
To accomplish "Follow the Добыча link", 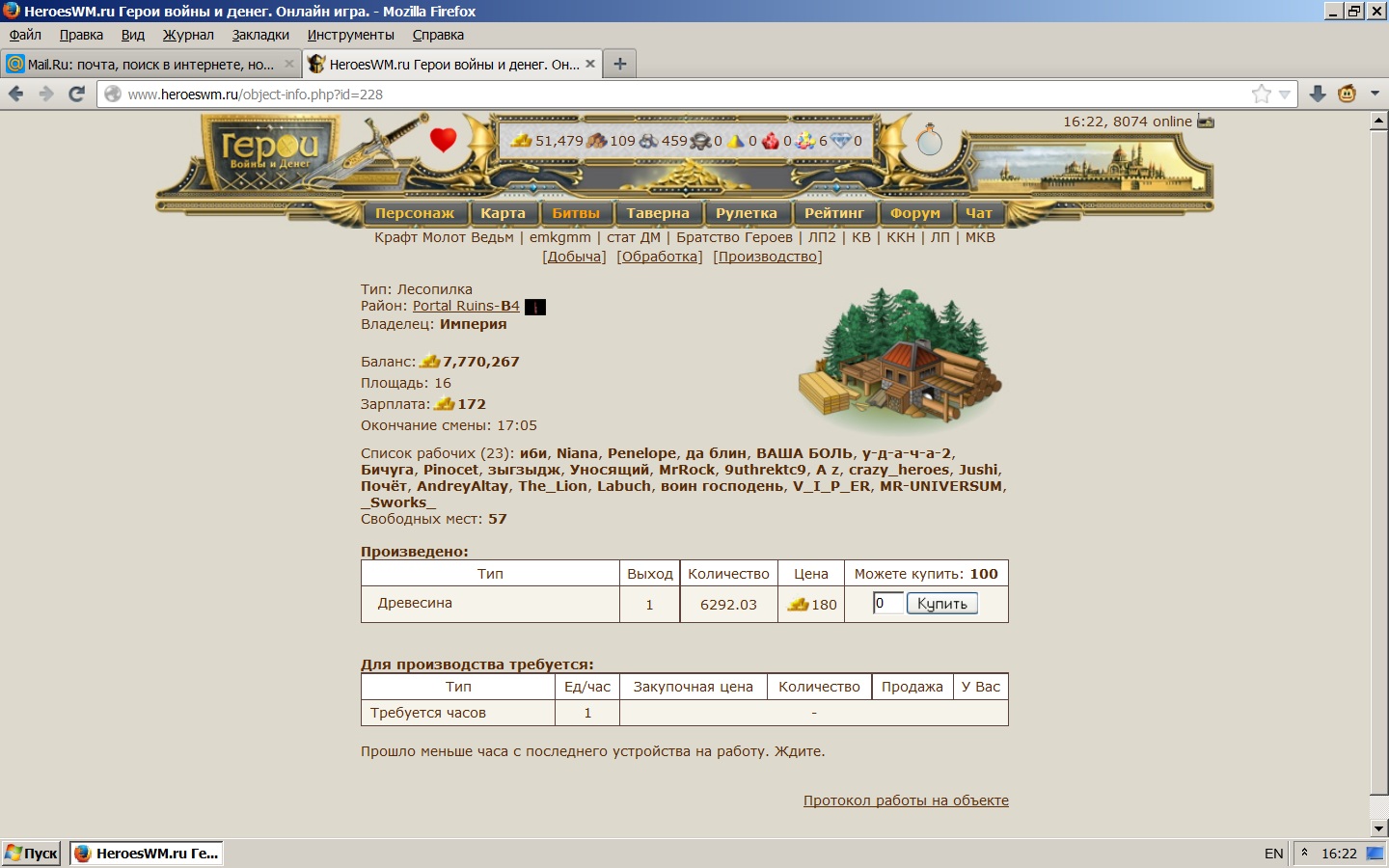I will point(574,257).
